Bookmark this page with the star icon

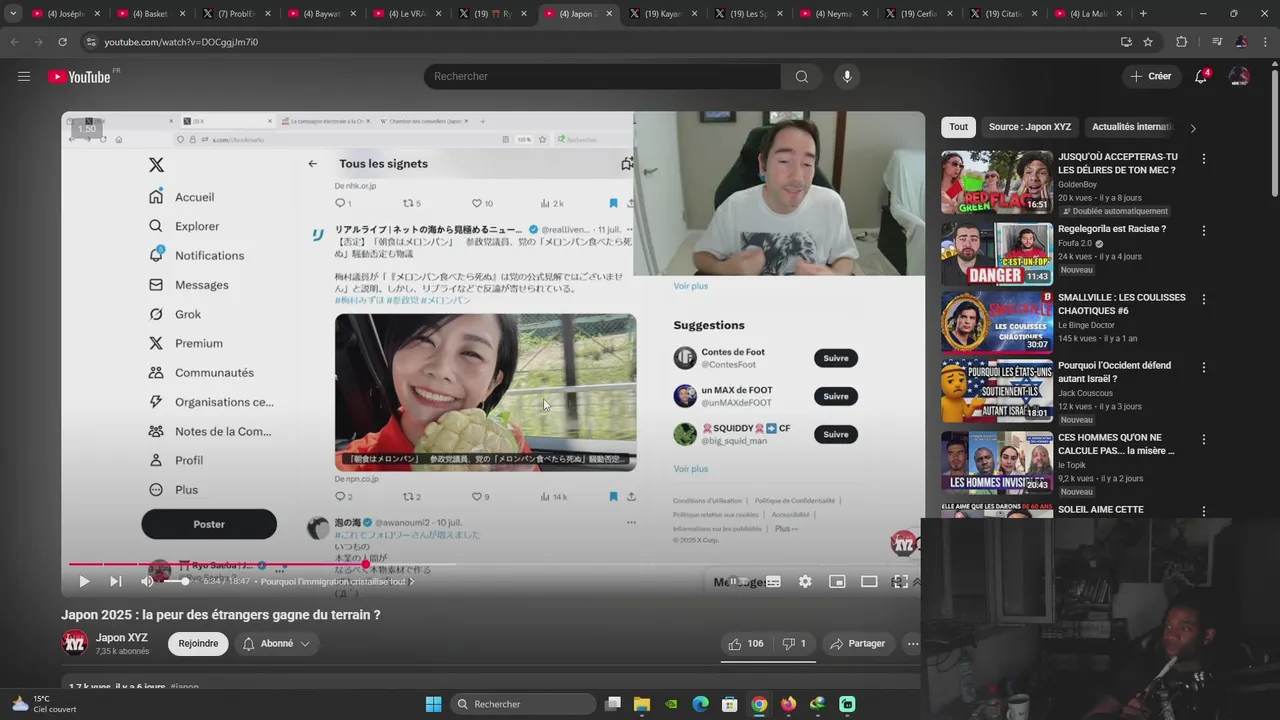[1148, 42]
